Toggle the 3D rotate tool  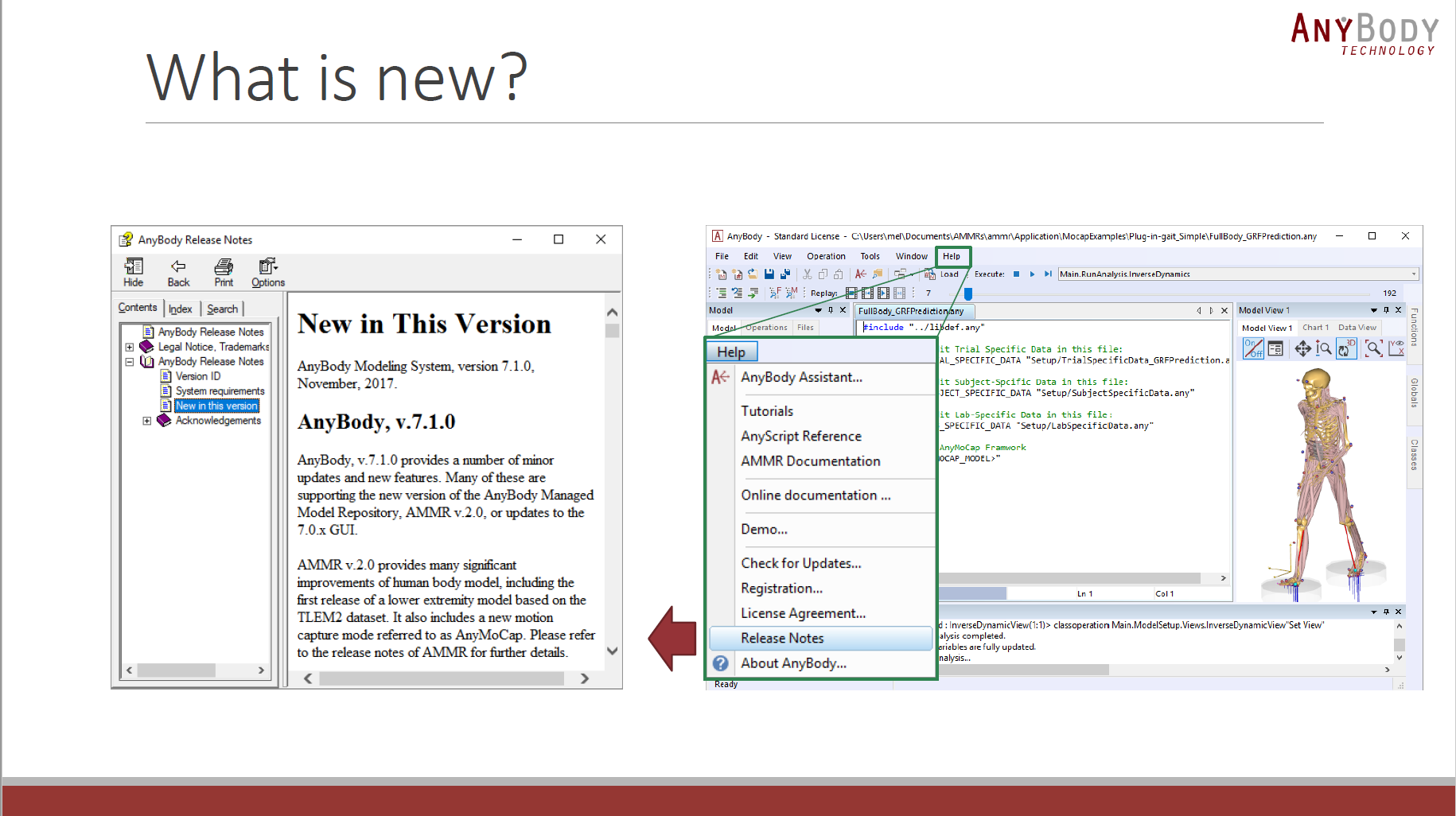1346,348
